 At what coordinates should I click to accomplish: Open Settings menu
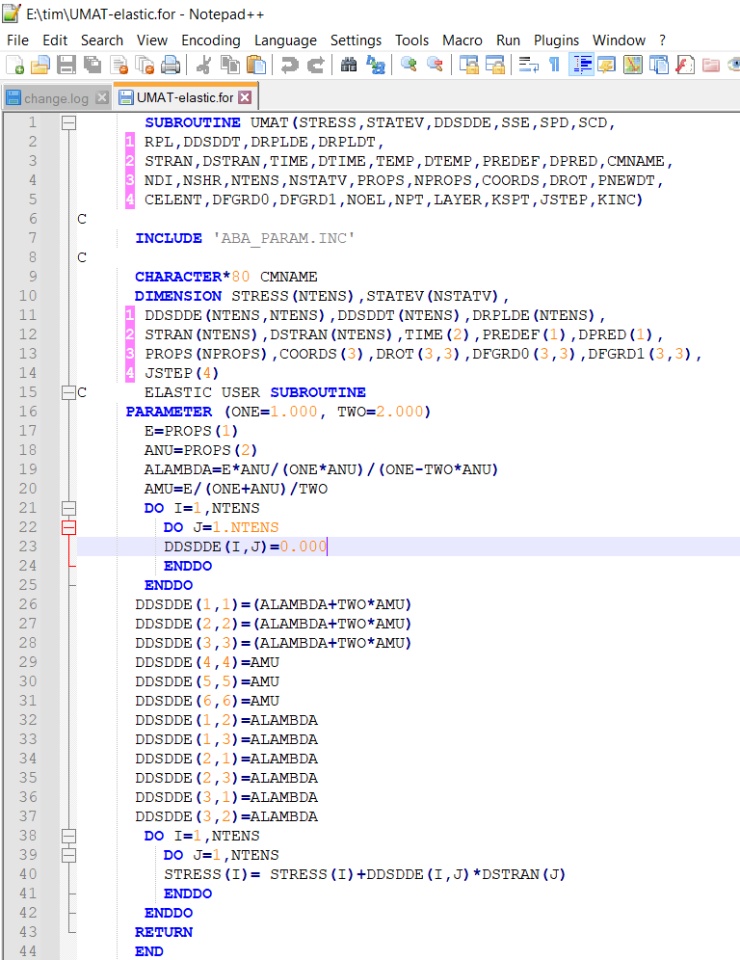tap(356, 40)
